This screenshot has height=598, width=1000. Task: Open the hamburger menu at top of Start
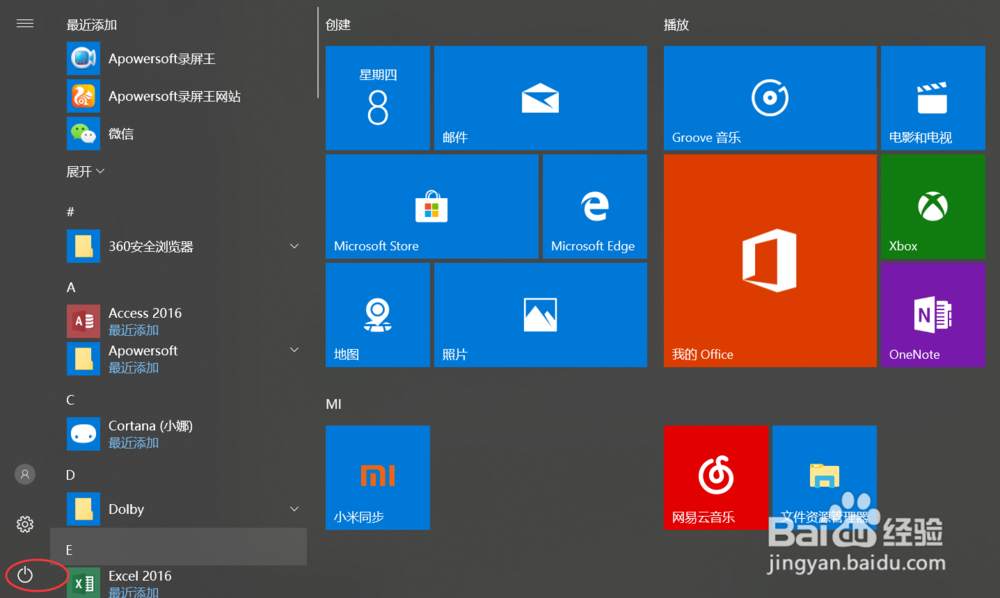point(25,24)
